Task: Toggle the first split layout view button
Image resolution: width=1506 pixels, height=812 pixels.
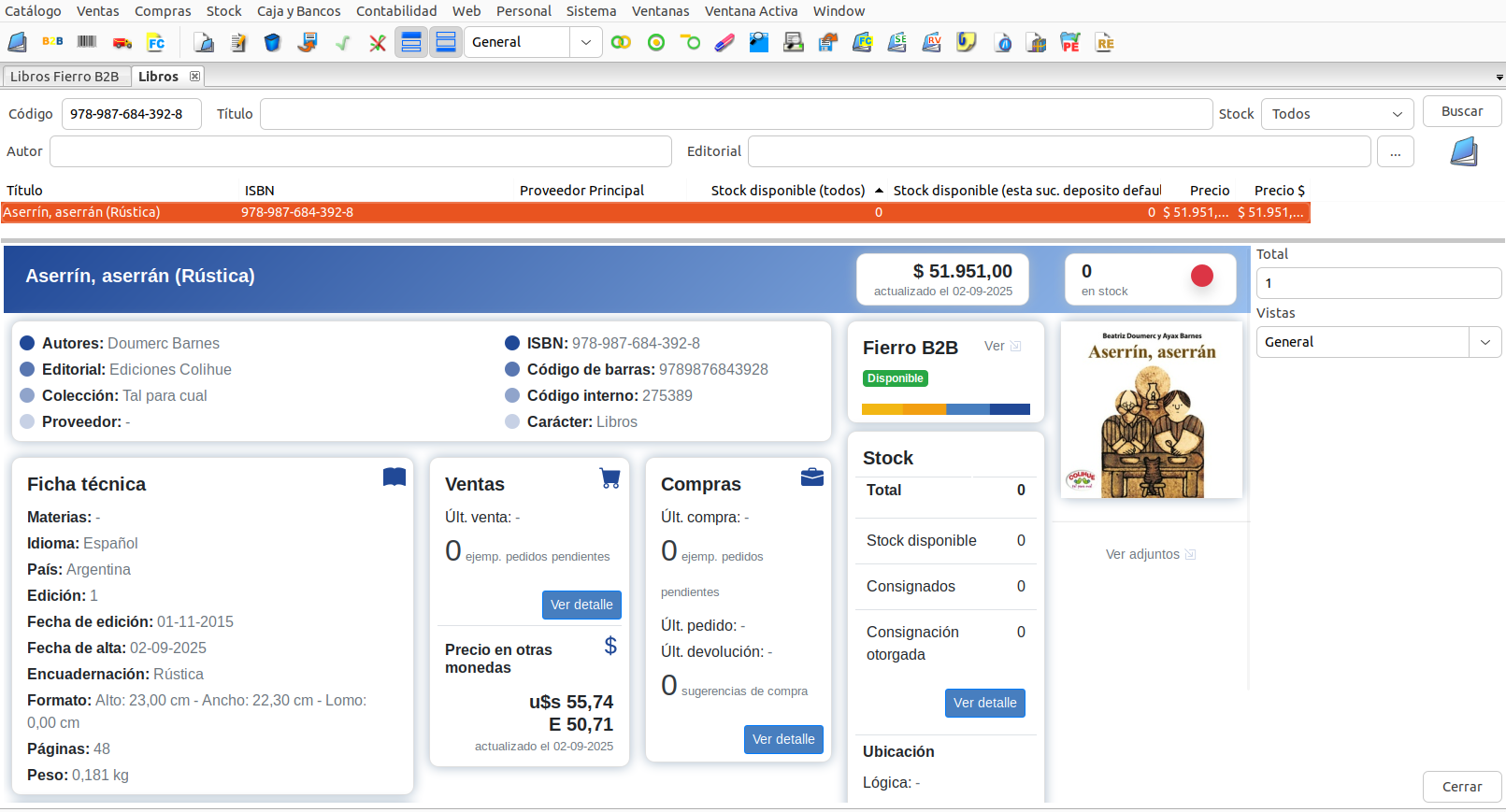Action: [411, 42]
